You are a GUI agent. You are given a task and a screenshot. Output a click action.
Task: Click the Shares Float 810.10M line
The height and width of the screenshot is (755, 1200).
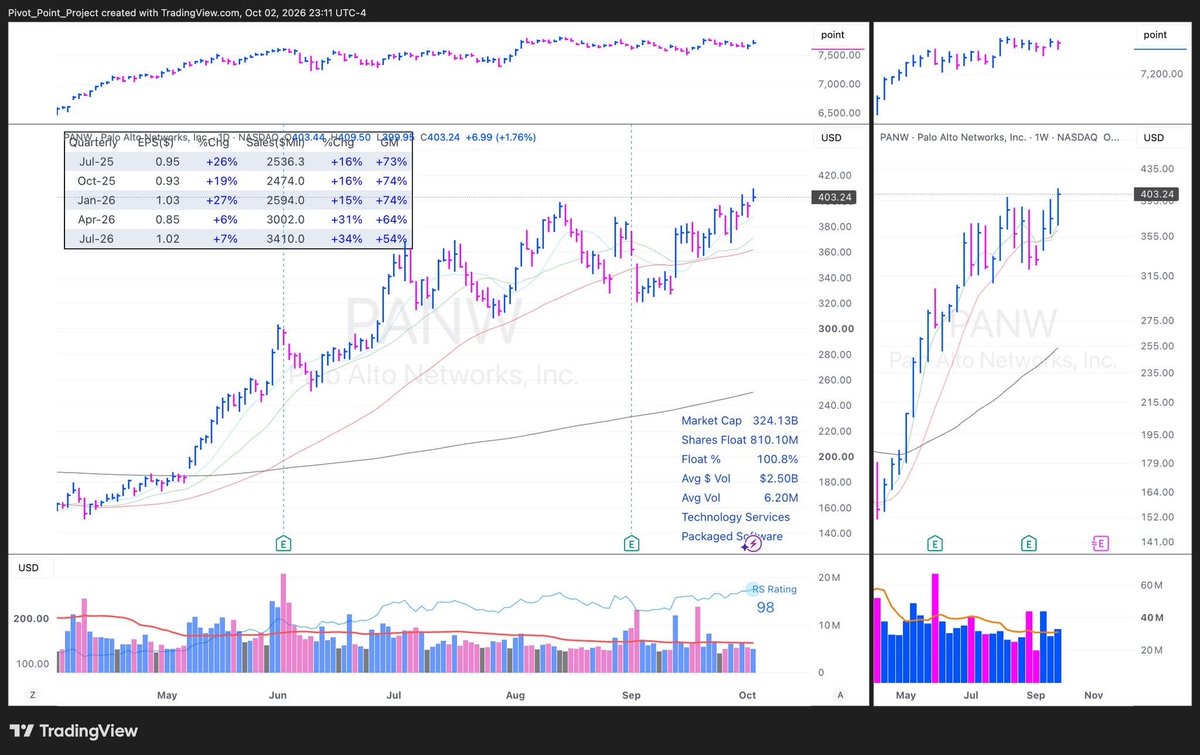pos(740,440)
